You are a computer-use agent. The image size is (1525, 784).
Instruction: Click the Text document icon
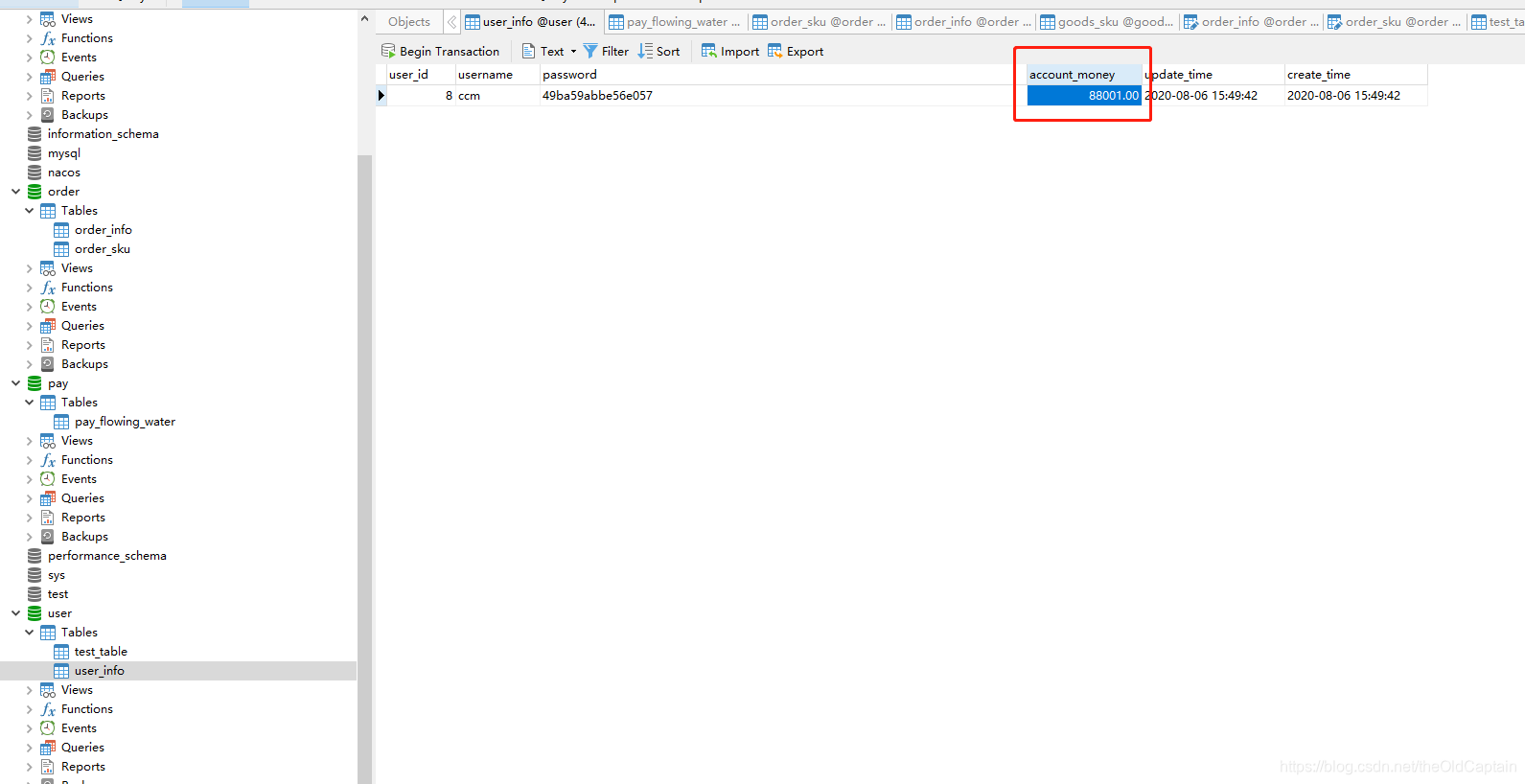(528, 51)
